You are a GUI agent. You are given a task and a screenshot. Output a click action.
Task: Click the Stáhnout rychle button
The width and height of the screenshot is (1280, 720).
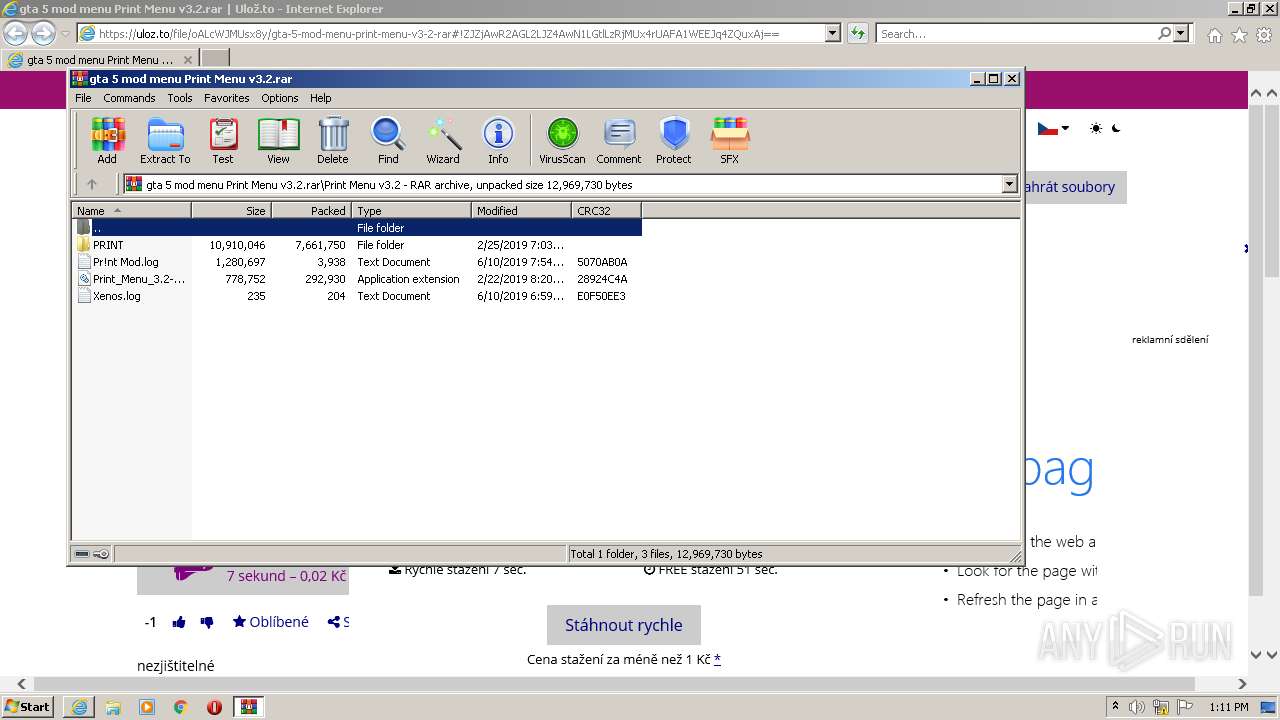pos(624,625)
